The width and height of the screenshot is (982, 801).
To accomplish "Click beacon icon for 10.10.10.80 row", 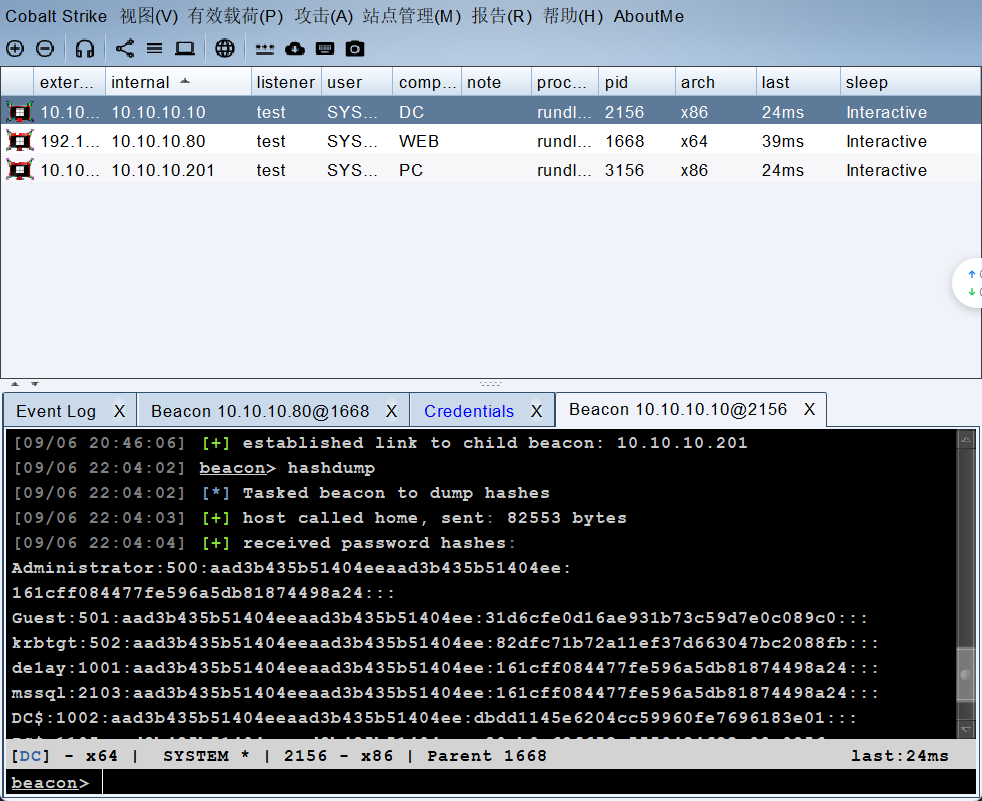I will coord(20,141).
